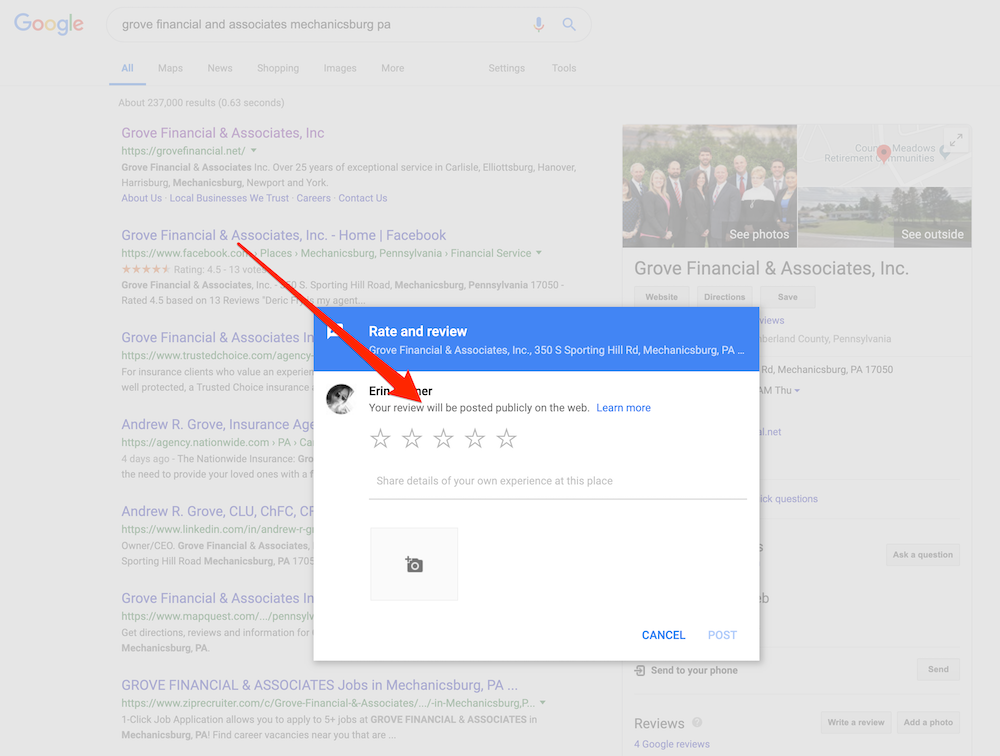The image size is (1000, 756).
Task: Click the voice search microphone icon
Action: pos(539,24)
